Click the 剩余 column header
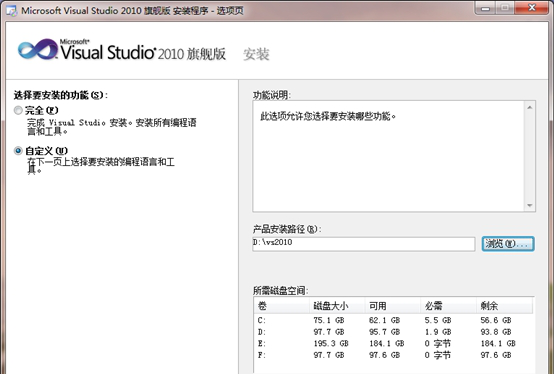The width and height of the screenshot is (554, 388). [x=505, y=306]
